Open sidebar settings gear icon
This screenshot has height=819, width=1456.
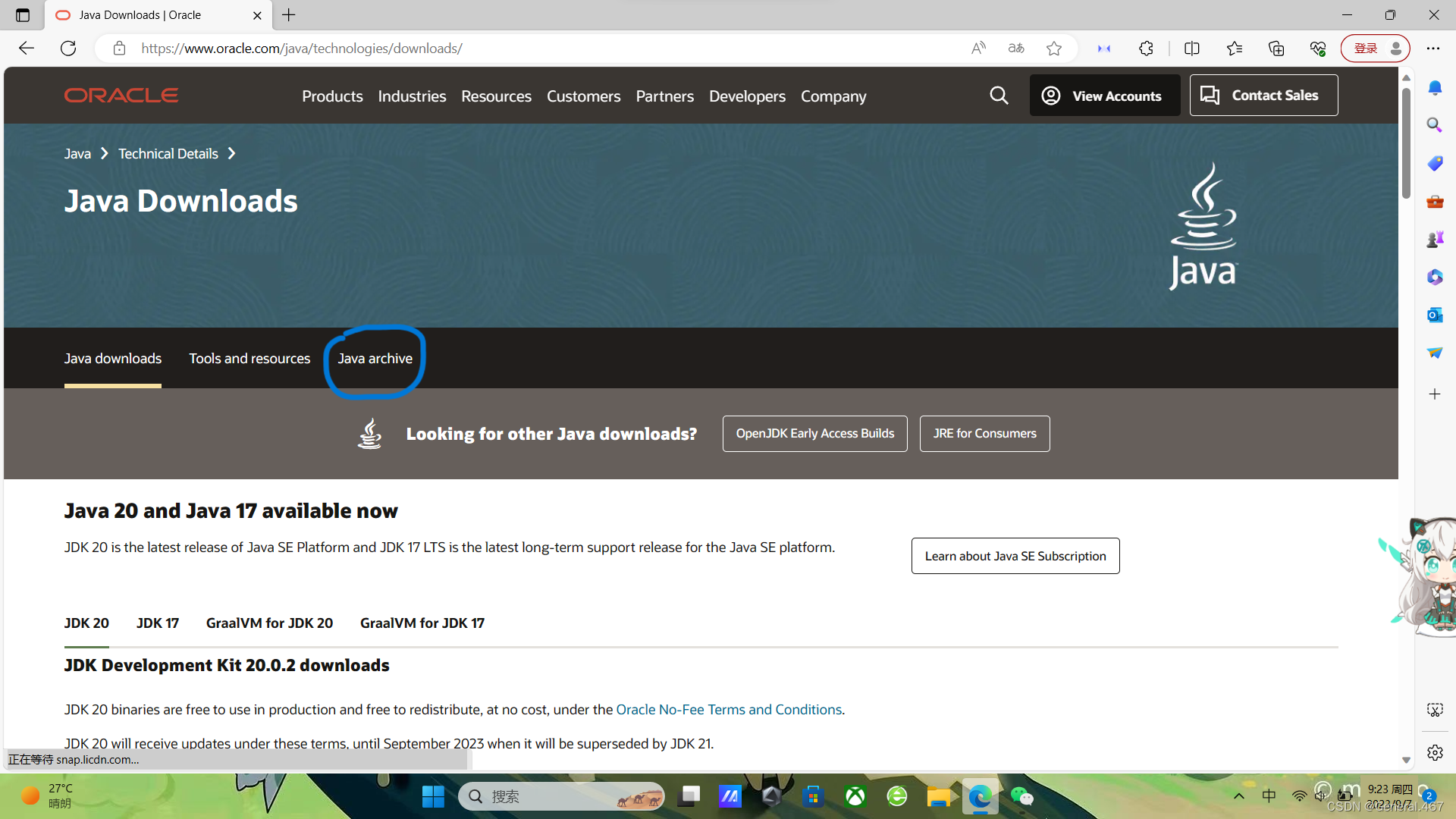(1434, 752)
